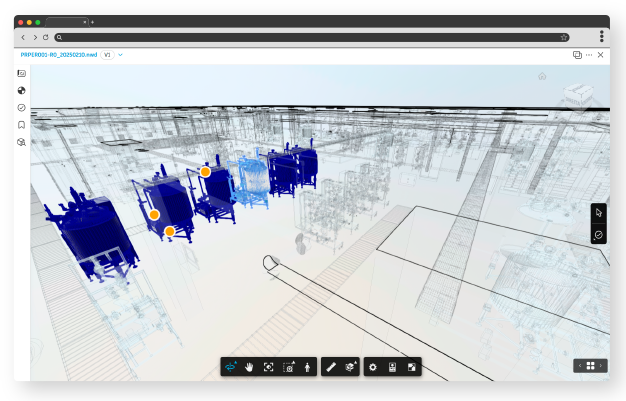Open the sheets image panel in sidebar
The height and width of the screenshot is (401, 626).
click(21, 73)
